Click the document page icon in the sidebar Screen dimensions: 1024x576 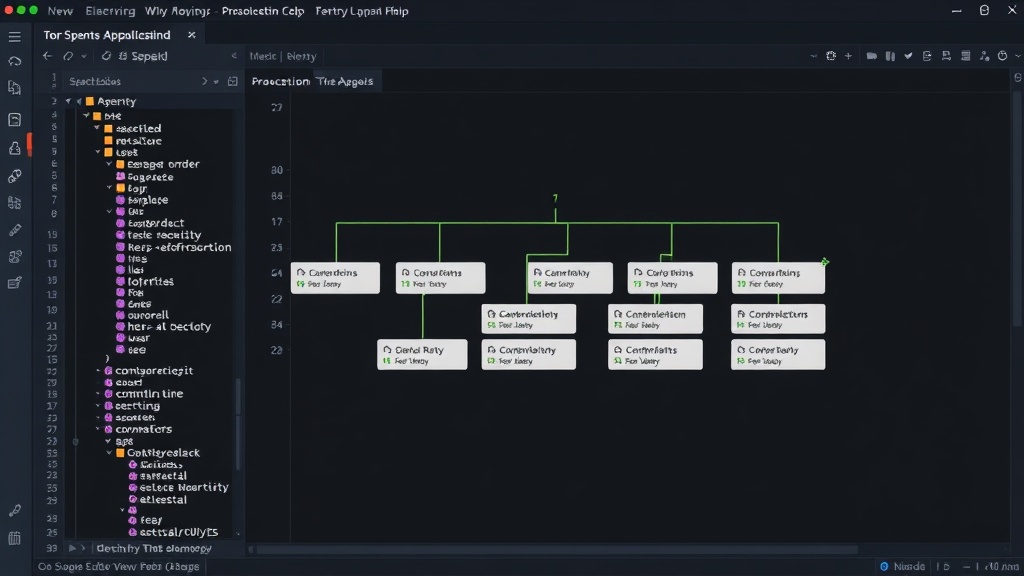14,120
